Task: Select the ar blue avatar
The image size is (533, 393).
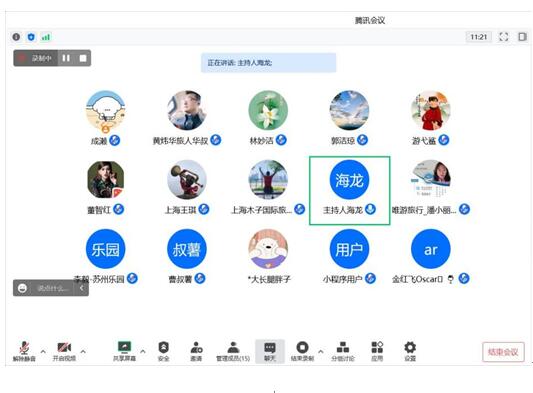Action: tap(430, 249)
